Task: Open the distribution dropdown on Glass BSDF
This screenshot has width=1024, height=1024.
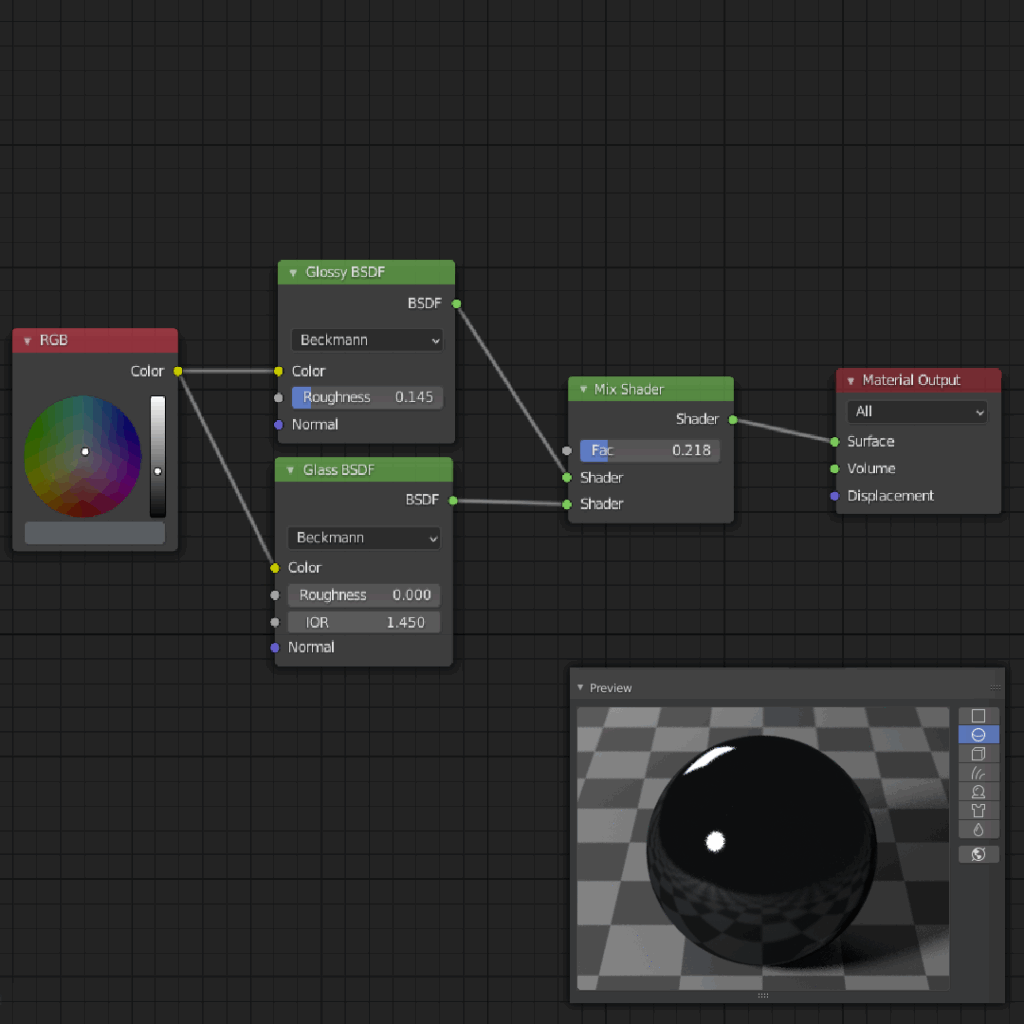Action: [x=364, y=538]
